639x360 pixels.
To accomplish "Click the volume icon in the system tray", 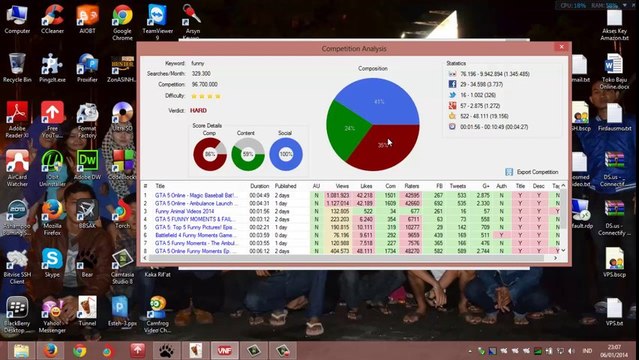I will [x=571, y=351].
